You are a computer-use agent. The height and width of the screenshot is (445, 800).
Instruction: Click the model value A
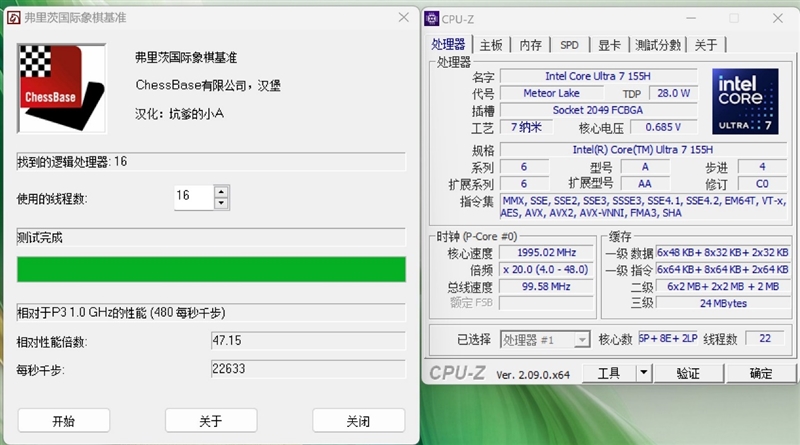pyautogui.click(x=645, y=167)
